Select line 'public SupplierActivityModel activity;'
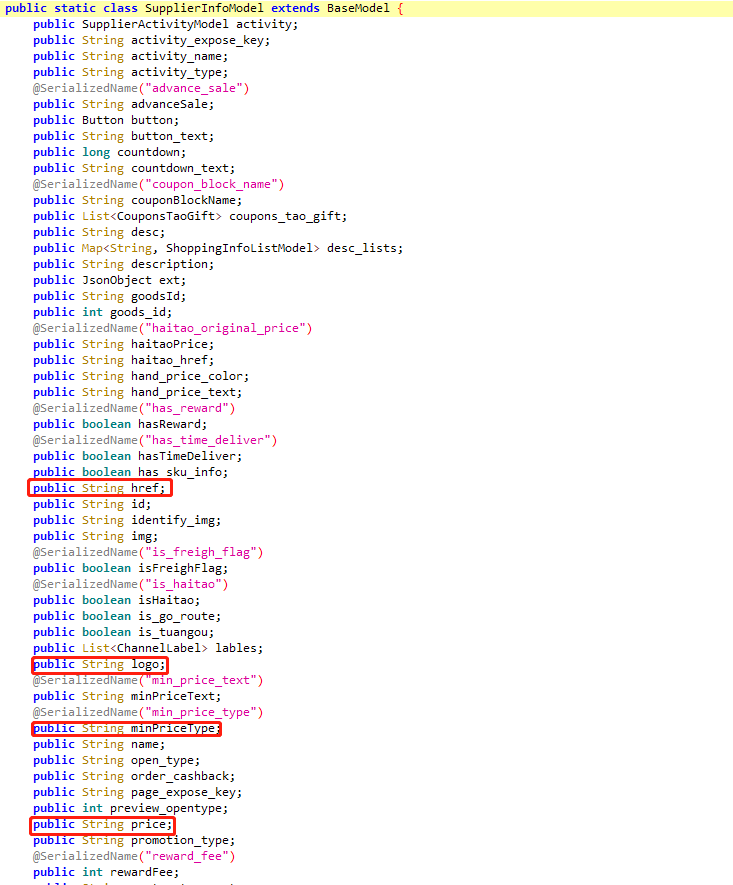Viewport: 733px width, 885px height. click(165, 24)
